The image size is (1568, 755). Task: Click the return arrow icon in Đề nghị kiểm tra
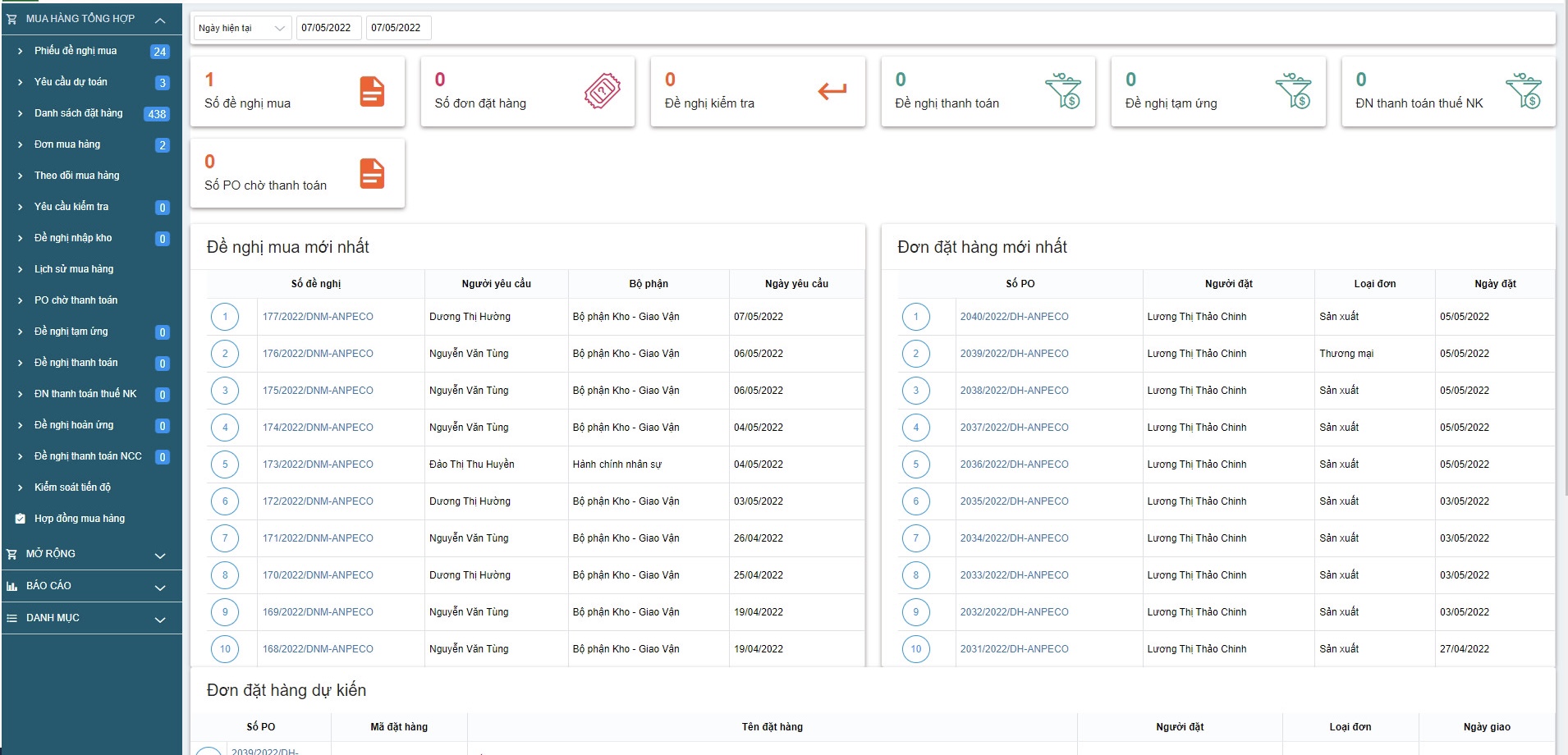(x=832, y=91)
